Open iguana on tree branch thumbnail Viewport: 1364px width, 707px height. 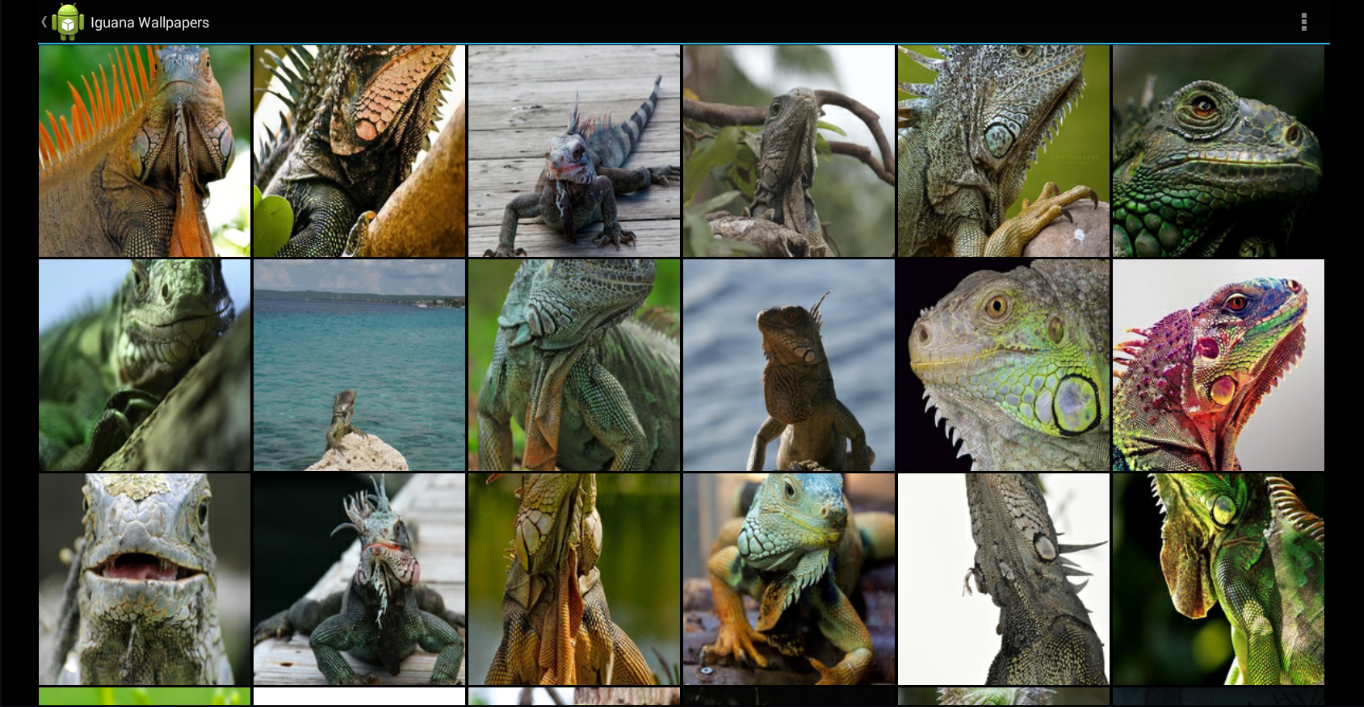[x=789, y=151]
